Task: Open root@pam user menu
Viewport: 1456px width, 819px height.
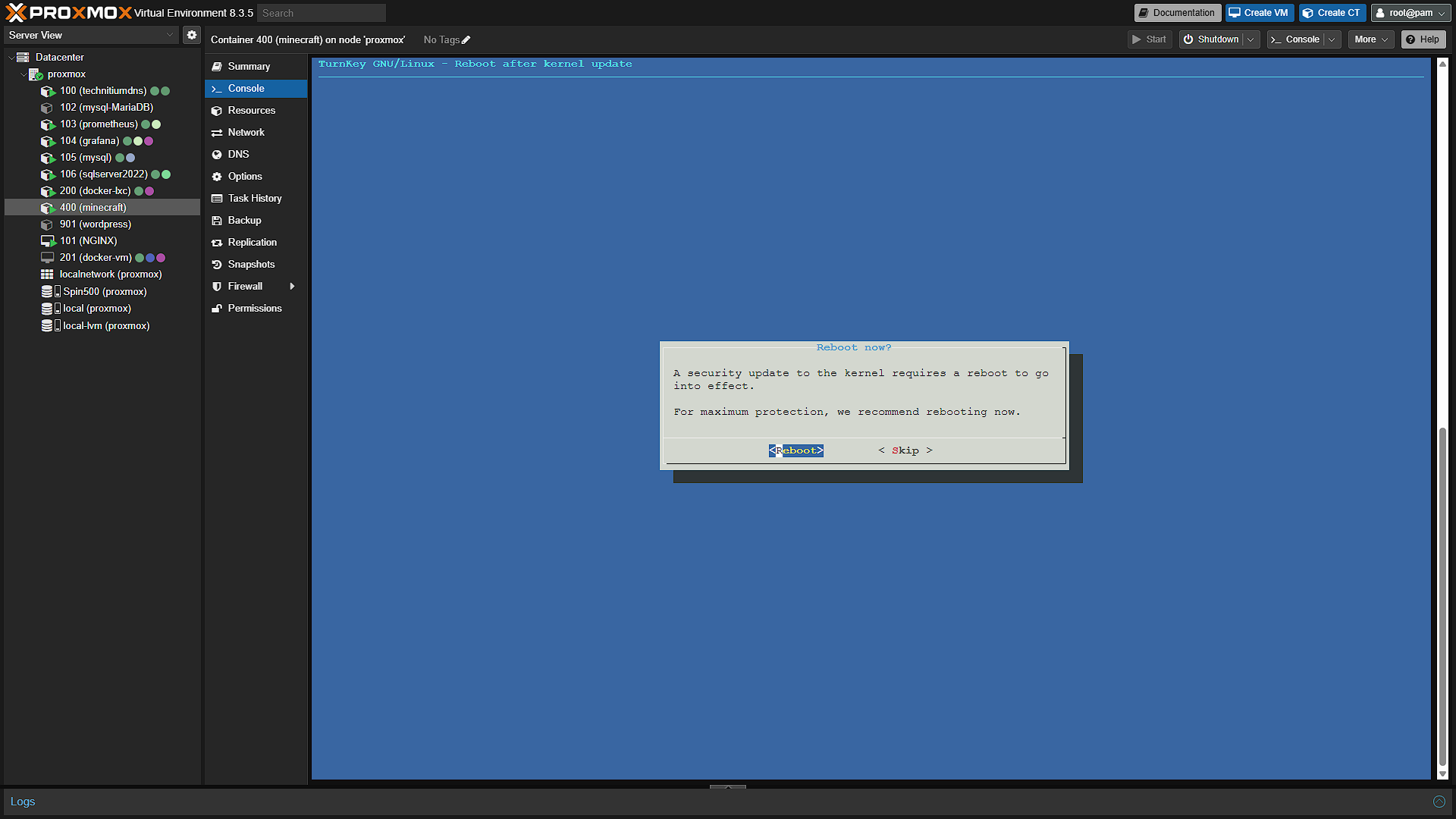Action: pyautogui.click(x=1411, y=13)
